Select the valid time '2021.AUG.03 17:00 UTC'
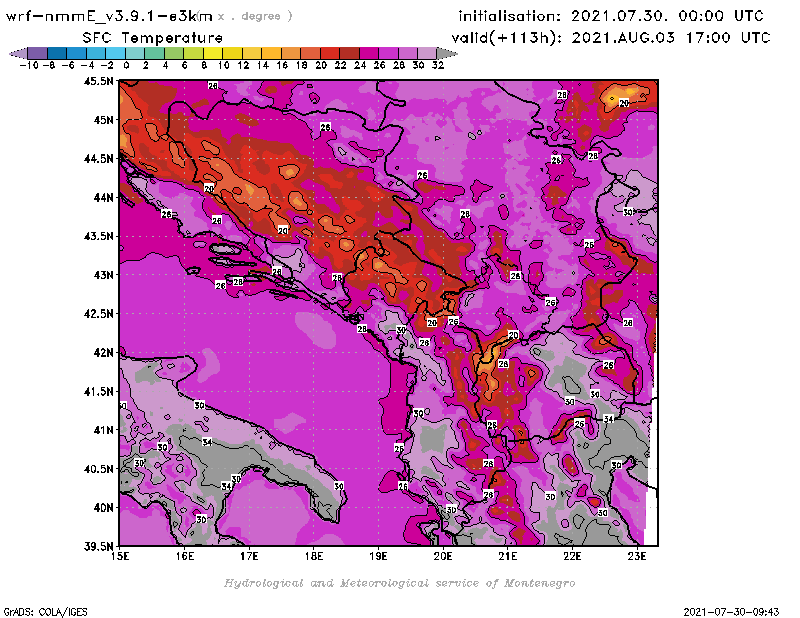Image resolution: width=800 pixels, height=618 pixels. pos(670,38)
